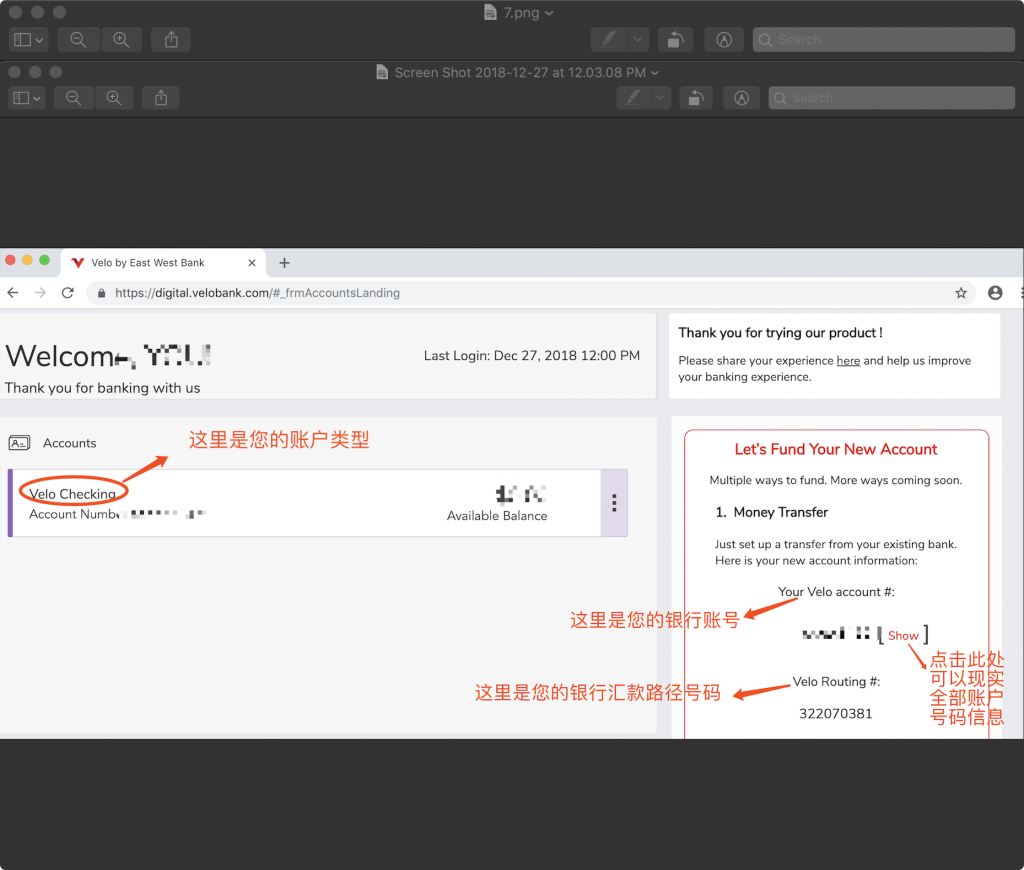
Task: Open sidebar view dropdown chevron in Screen Shot window
Action: (x=37, y=99)
